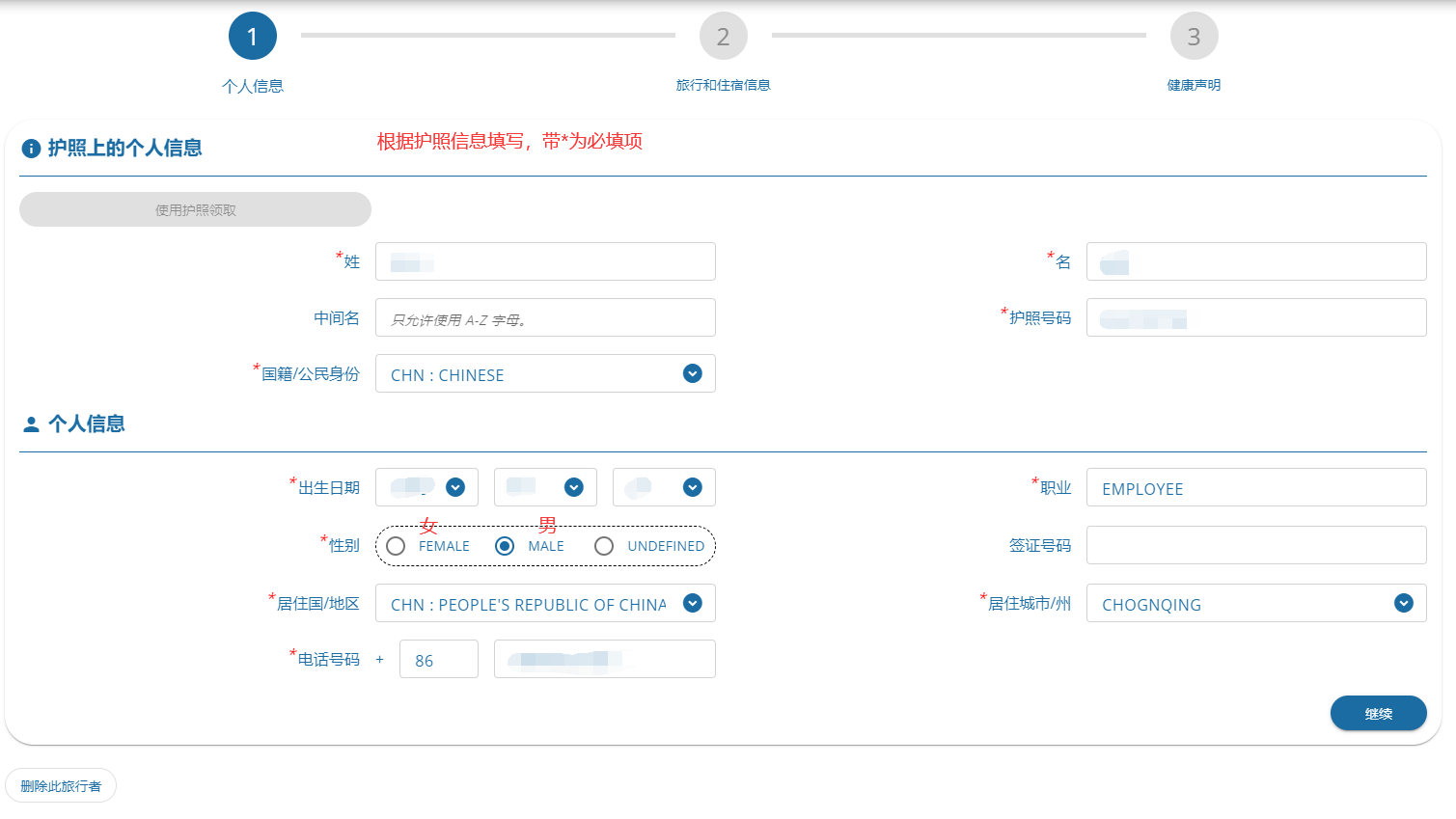Screen dimensions: 1456x819
Task: Choose the UNDEFINED gender option
Action: 604,545
